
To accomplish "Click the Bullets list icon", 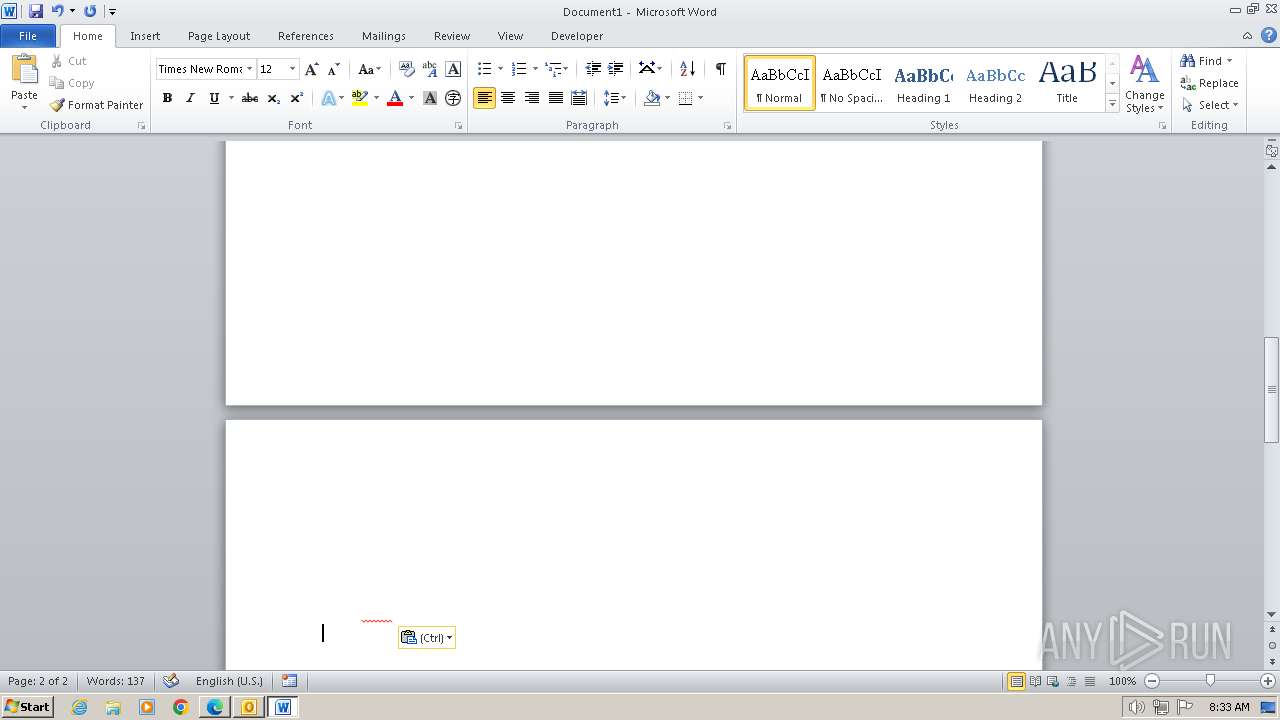I will coord(484,69).
